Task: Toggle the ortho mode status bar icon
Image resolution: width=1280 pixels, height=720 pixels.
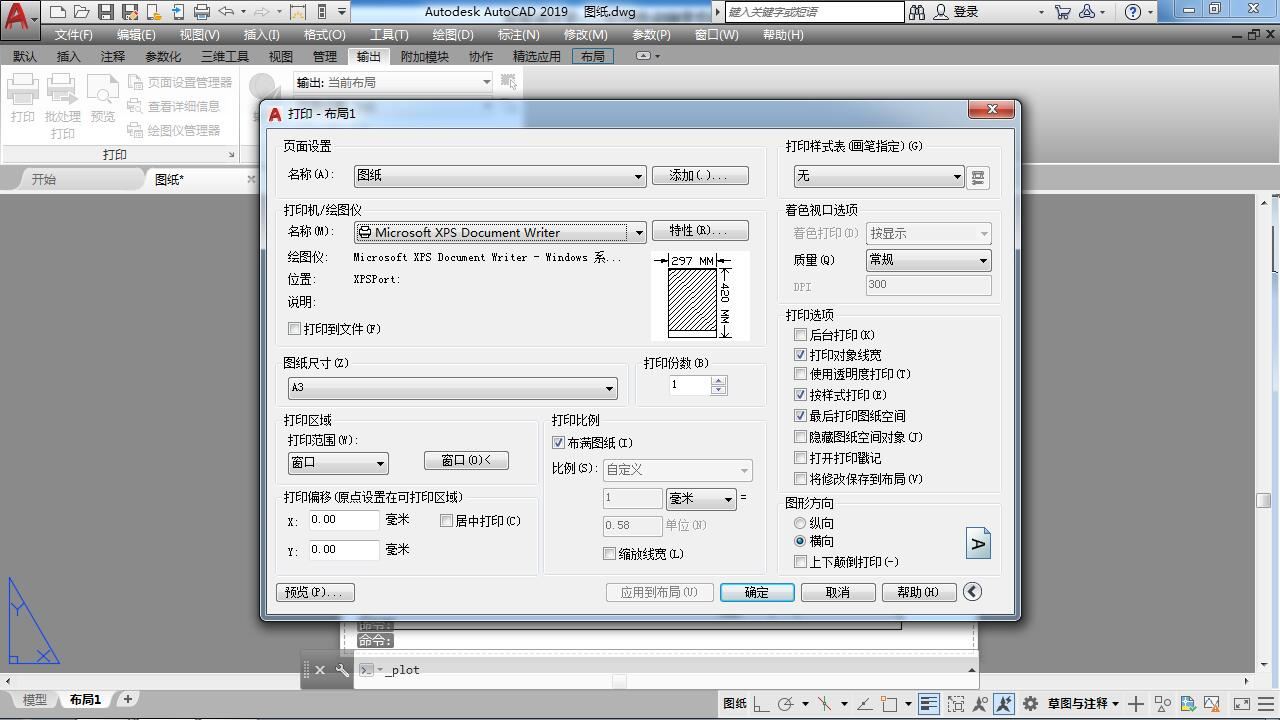Action: [761, 704]
